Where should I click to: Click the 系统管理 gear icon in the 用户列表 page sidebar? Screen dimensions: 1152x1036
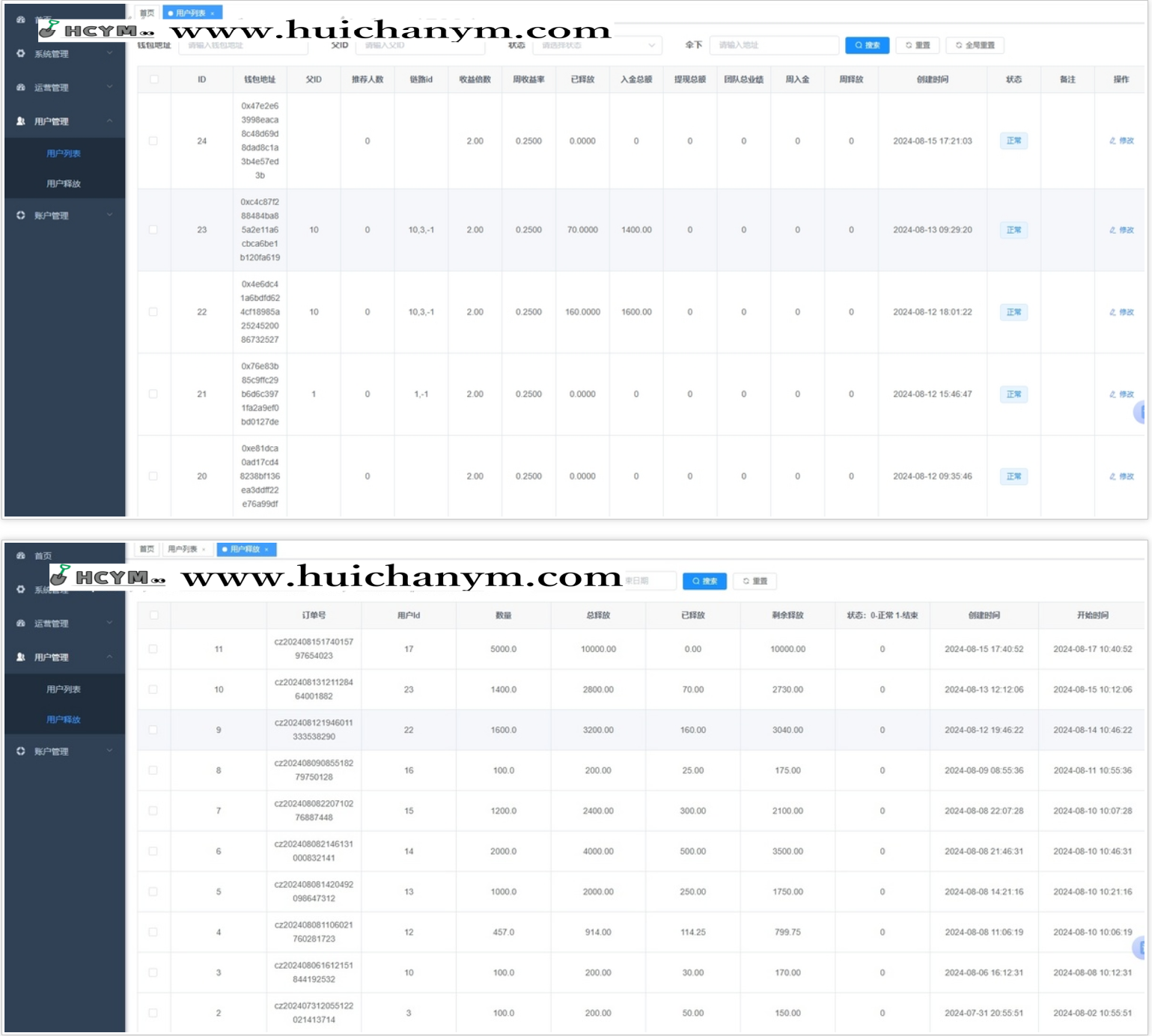(x=20, y=53)
